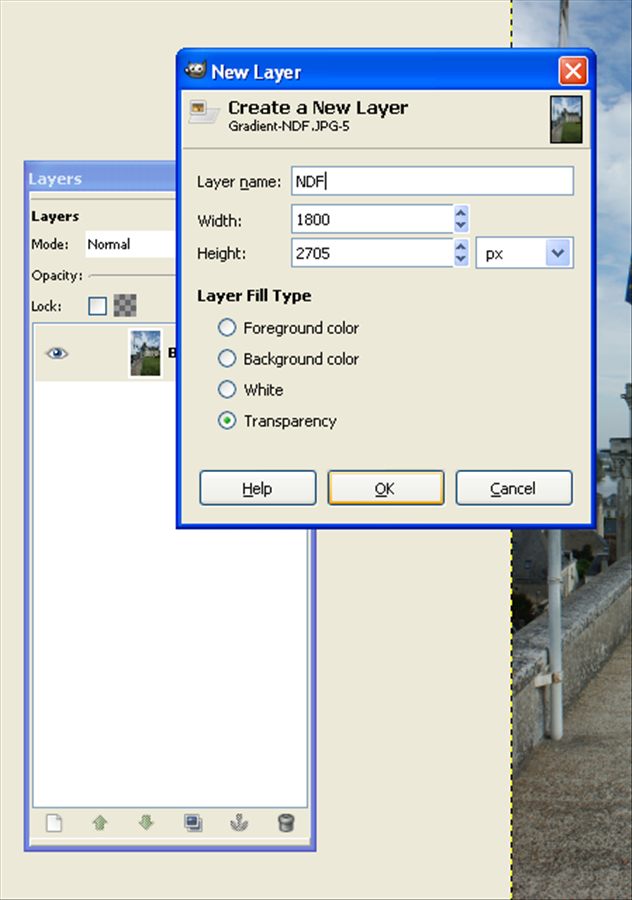Toggle the lock alpha channel checker icon
The height and width of the screenshot is (900, 632).
[125, 306]
